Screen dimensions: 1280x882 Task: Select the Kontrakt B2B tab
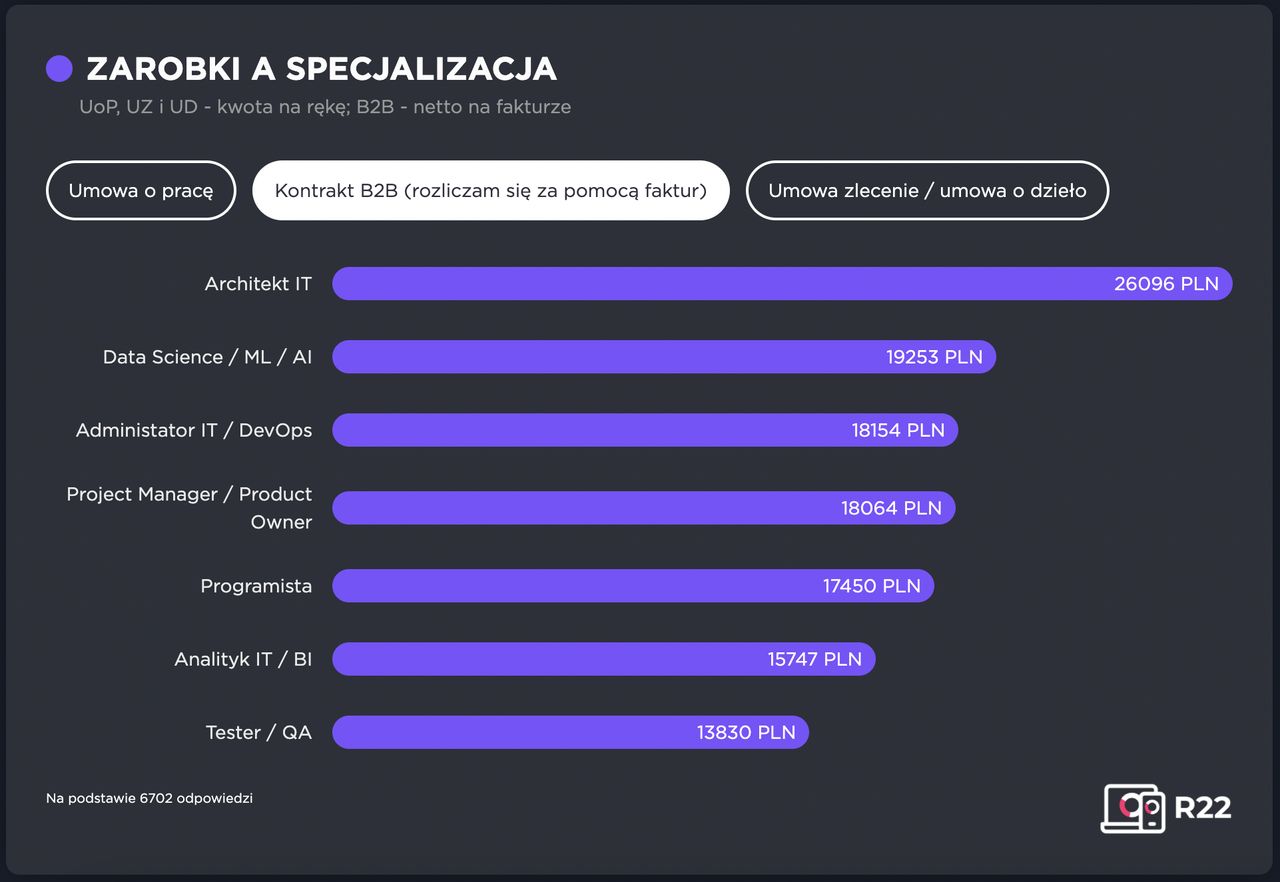490,190
